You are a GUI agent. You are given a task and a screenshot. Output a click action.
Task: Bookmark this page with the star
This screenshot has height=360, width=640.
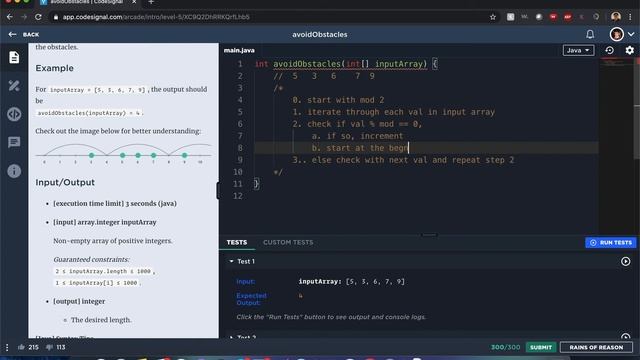(x=493, y=17)
